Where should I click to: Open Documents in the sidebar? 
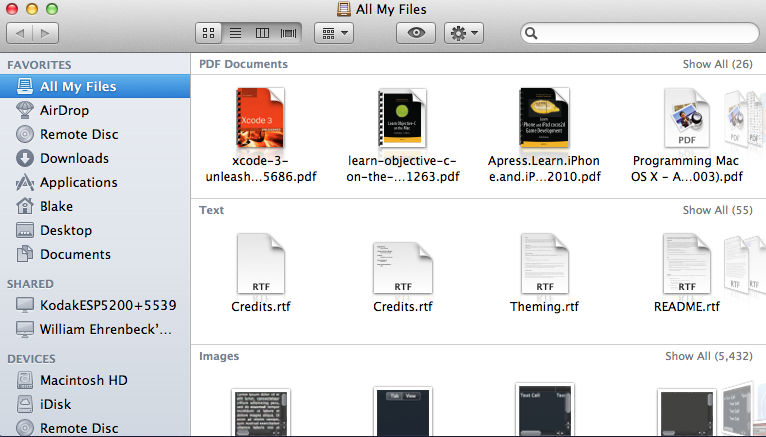pos(95,254)
